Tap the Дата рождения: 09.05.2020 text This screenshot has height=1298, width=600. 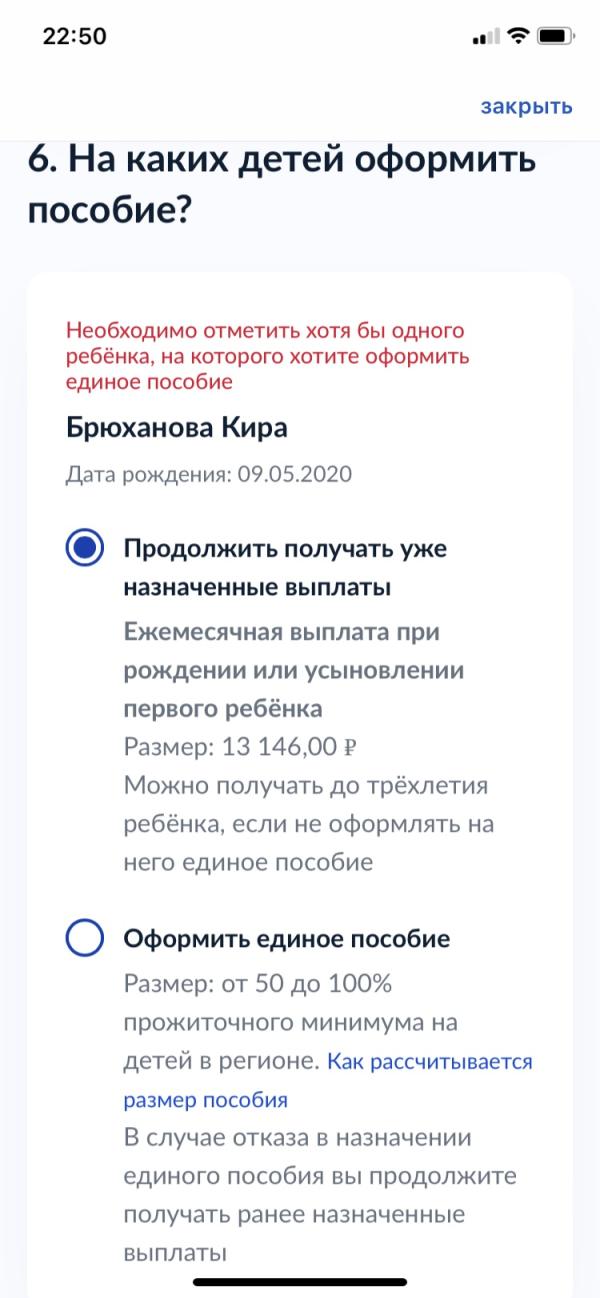click(x=209, y=474)
